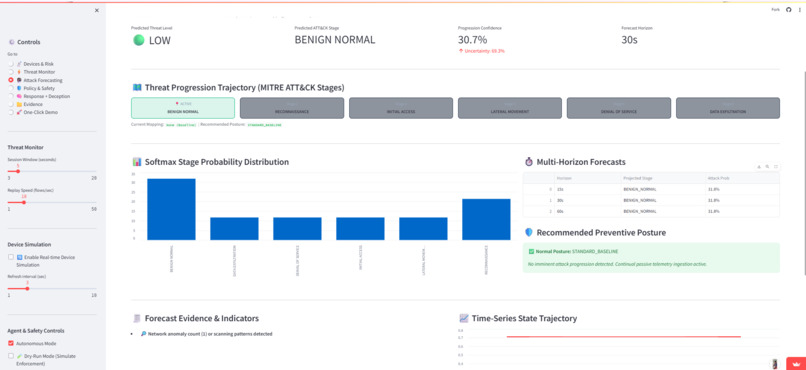Select the Policy & Safety radio option
This screenshot has height=370, width=806.
(11, 88)
